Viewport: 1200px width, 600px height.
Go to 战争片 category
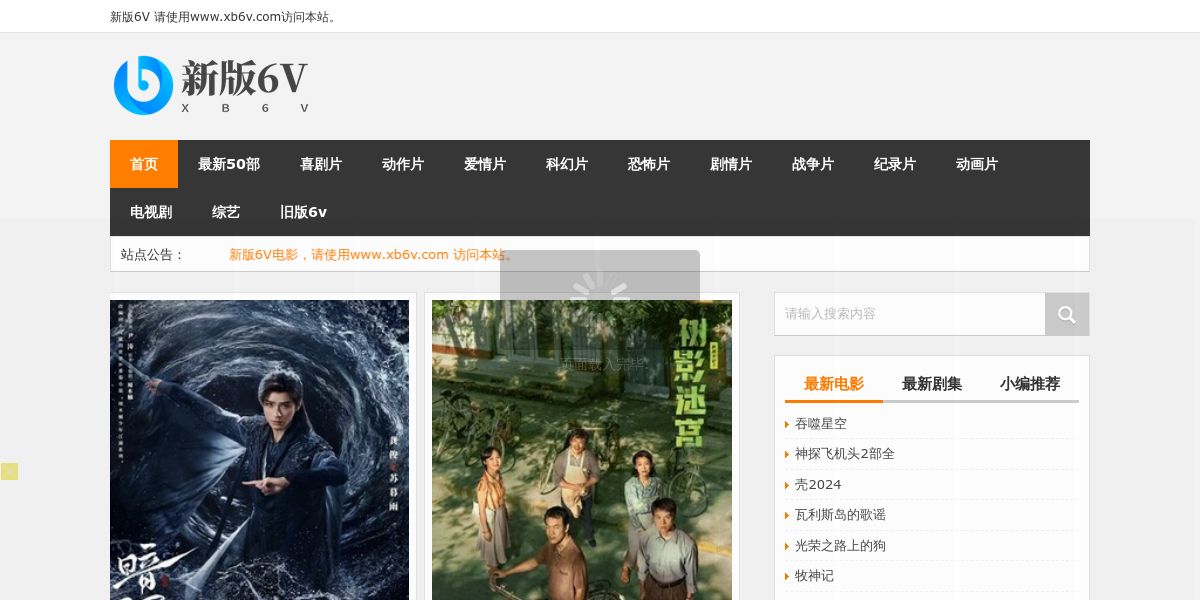pos(813,164)
